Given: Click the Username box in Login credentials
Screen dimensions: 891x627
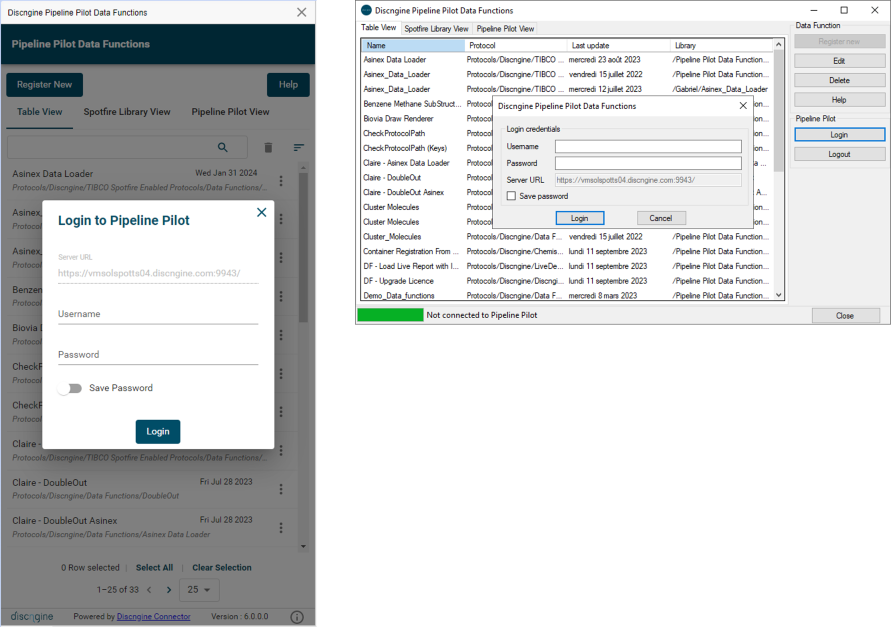Looking at the screenshot, I should click(648, 147).
